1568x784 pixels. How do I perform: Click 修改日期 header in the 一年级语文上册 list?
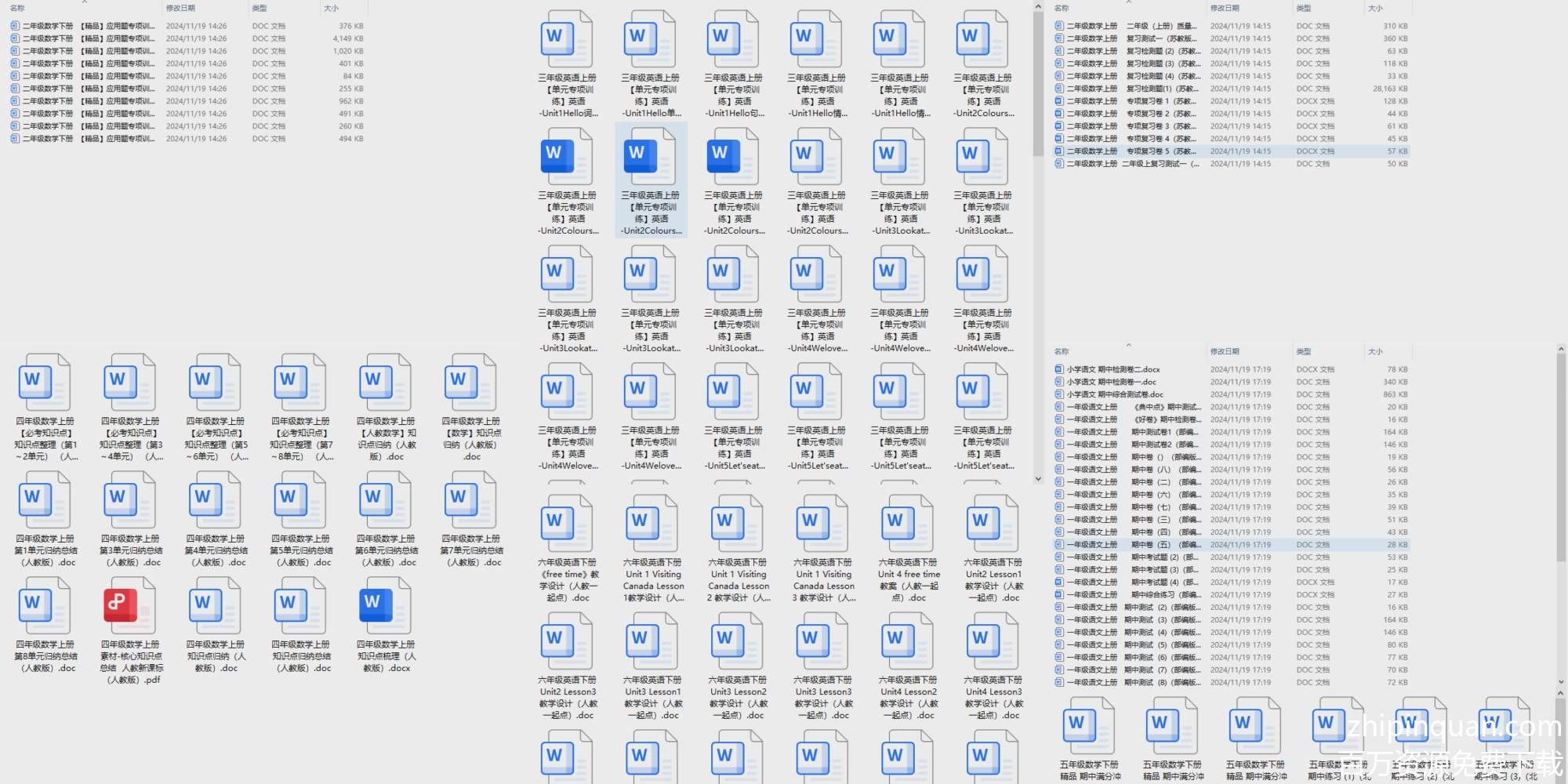(1225, 352)
